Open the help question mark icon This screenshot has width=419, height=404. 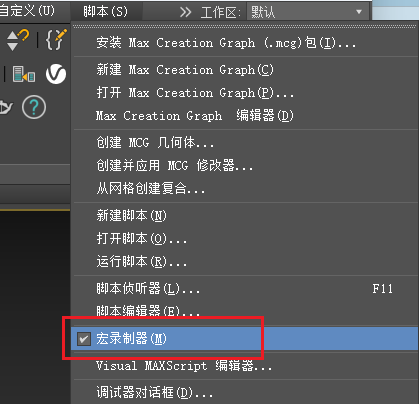coord(34,107)
